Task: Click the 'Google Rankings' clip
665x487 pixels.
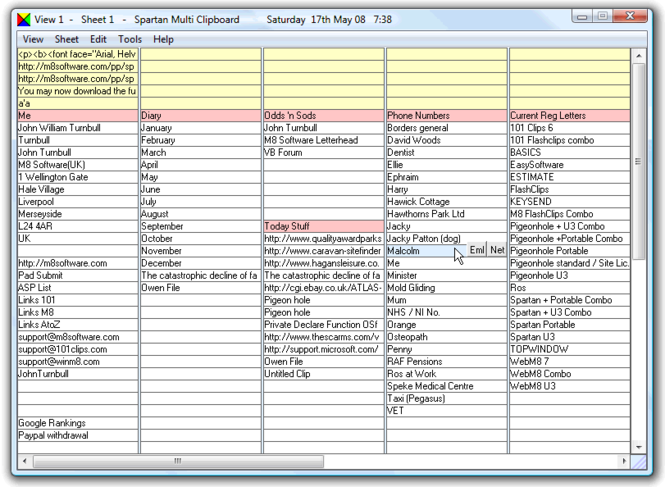Action: (x=78, y=423)
